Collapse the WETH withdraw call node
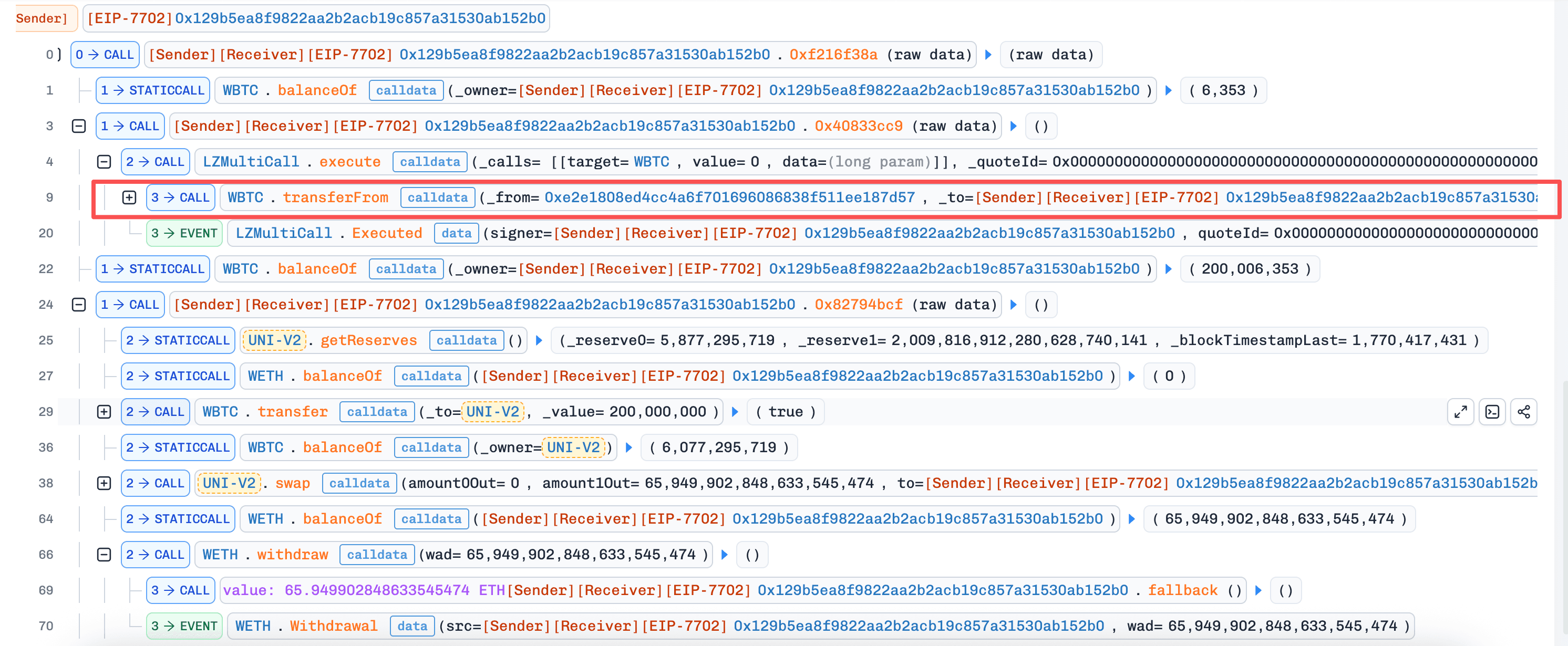The width and height of the screenshot is (1568, 646). click(x=104, y=554)
